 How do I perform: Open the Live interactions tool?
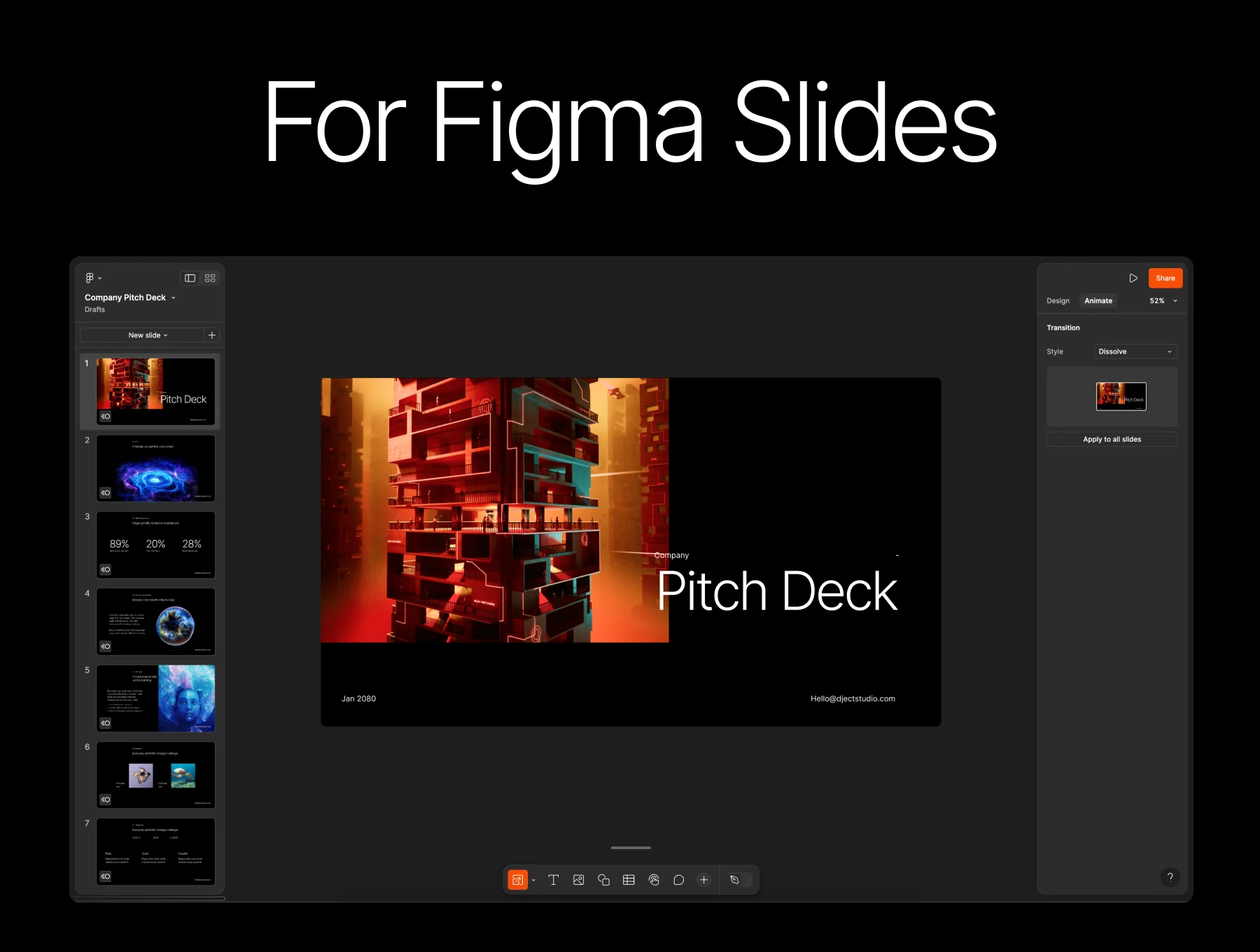[x=654, y=880]
